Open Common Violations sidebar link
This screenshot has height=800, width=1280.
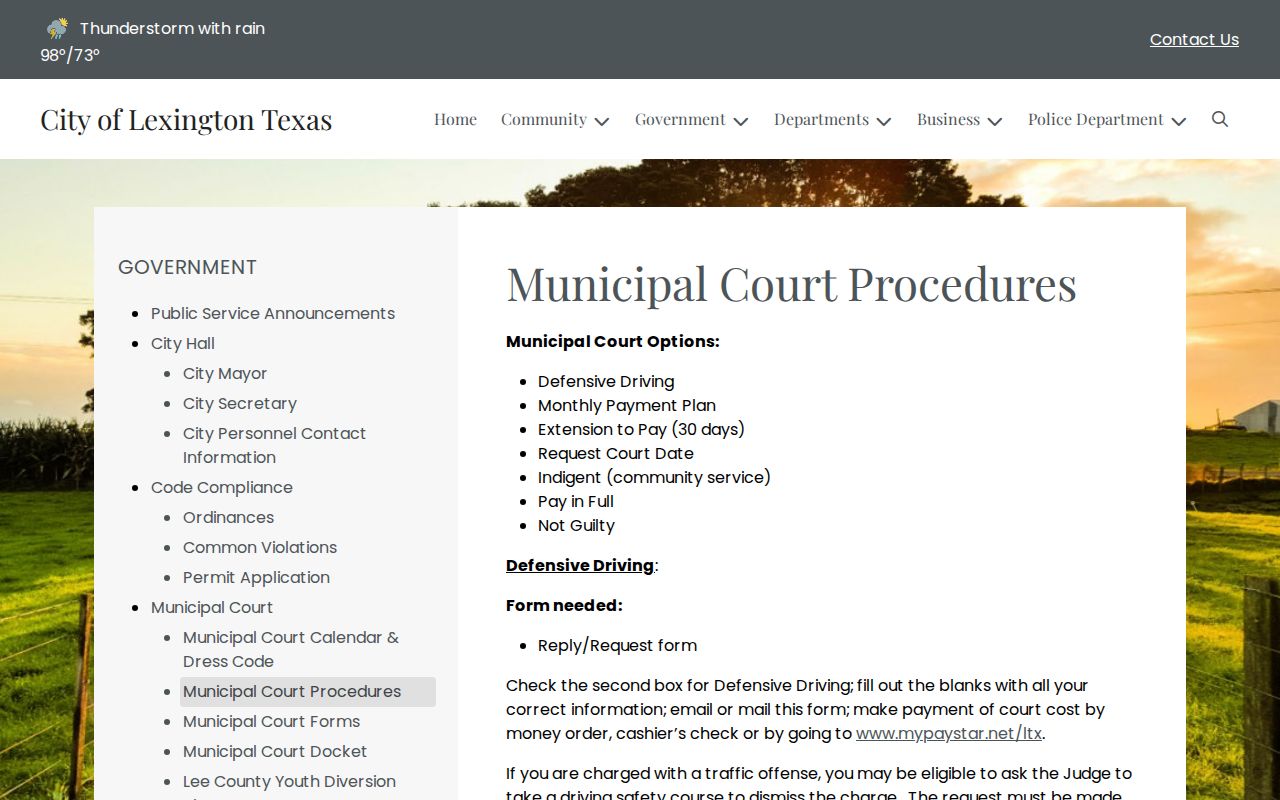click(x=260, y=547)
